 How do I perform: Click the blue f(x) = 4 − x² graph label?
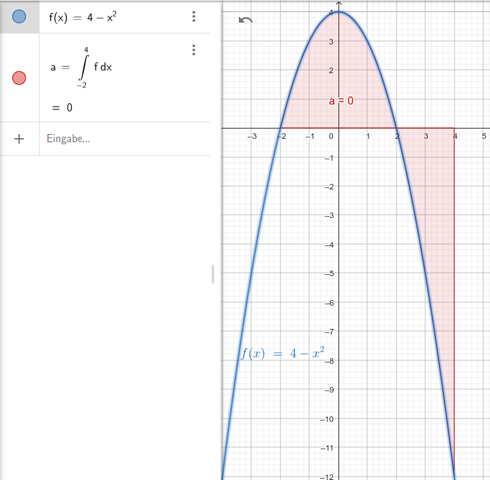[x=282, y=353]
